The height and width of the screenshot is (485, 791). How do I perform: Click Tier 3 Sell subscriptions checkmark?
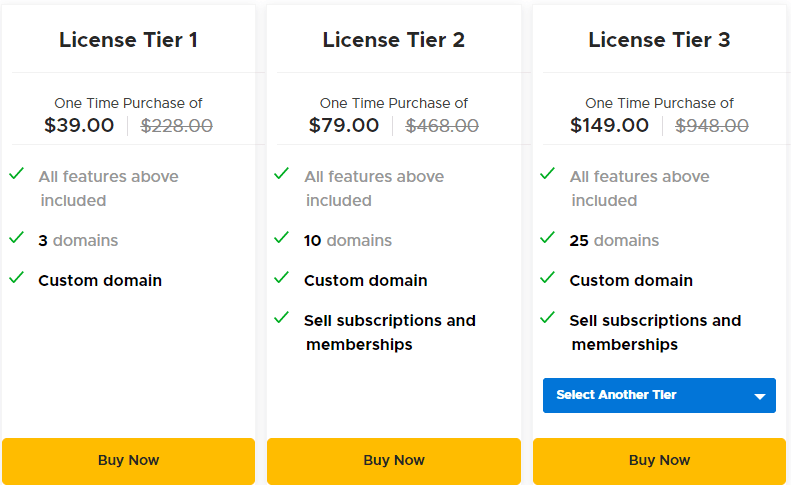coord(547,318)
